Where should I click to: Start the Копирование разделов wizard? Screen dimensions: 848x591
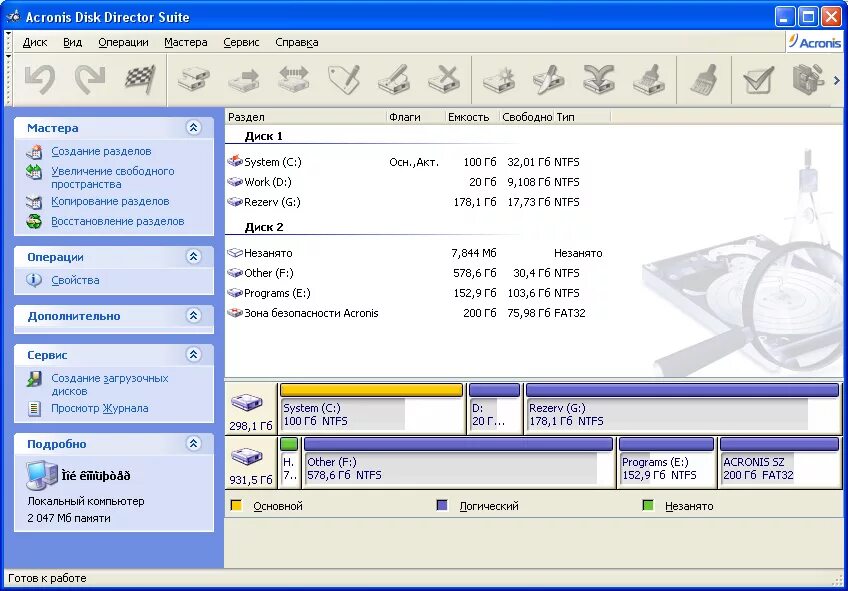click(x=110, y=201)
